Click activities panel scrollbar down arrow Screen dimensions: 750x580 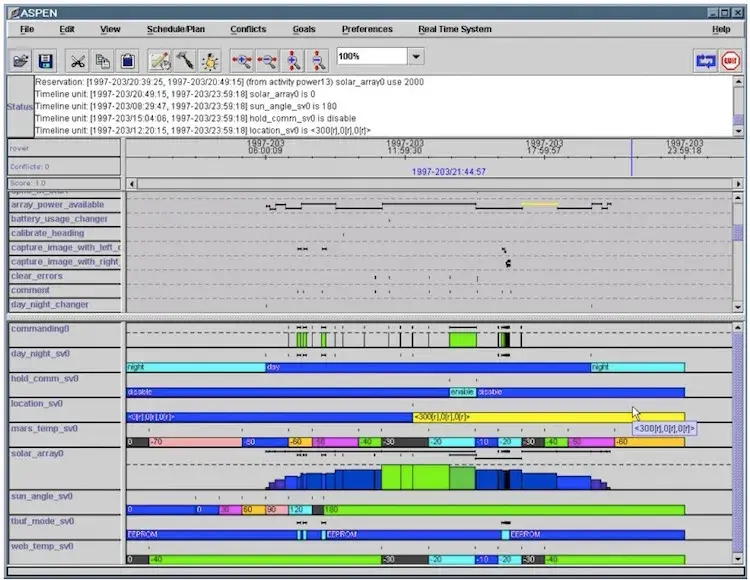pyautogui.click(x=738, y=307)
